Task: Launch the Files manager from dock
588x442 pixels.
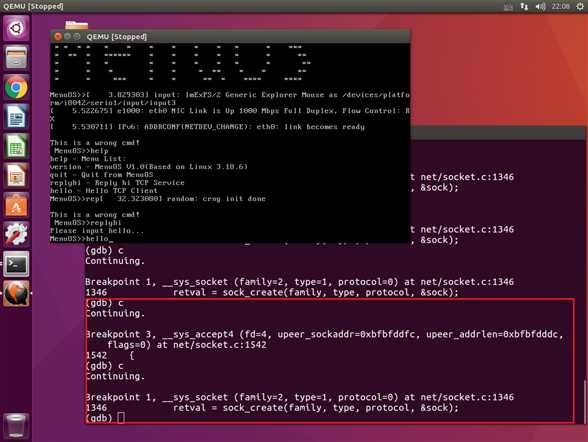Action: [x=16, y=57]
